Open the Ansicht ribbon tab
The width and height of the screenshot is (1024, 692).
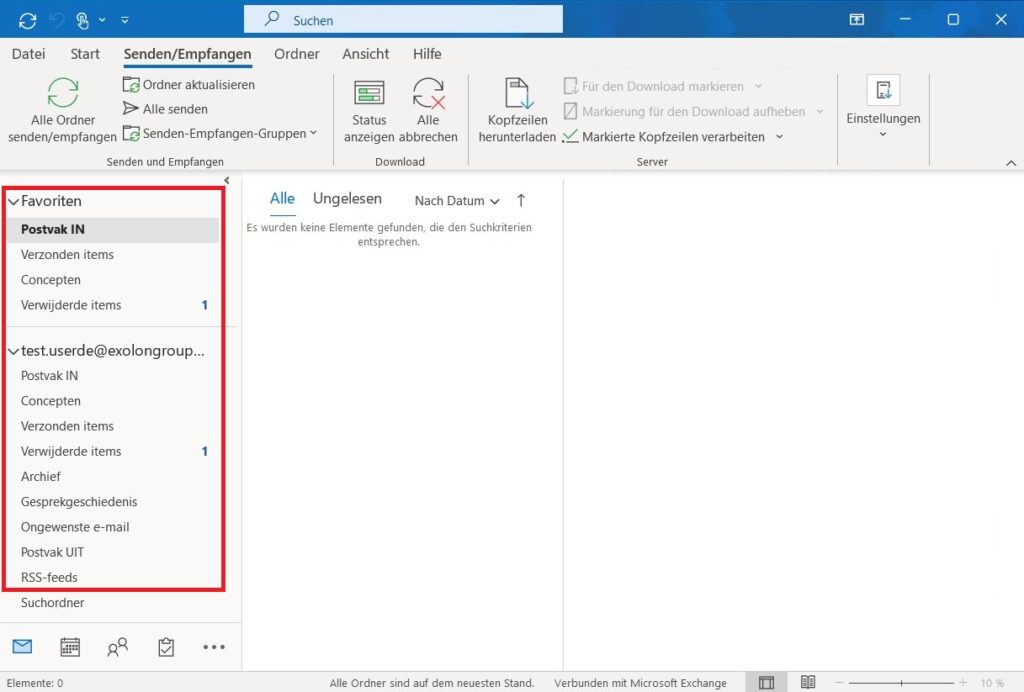[x=364, y=54]
